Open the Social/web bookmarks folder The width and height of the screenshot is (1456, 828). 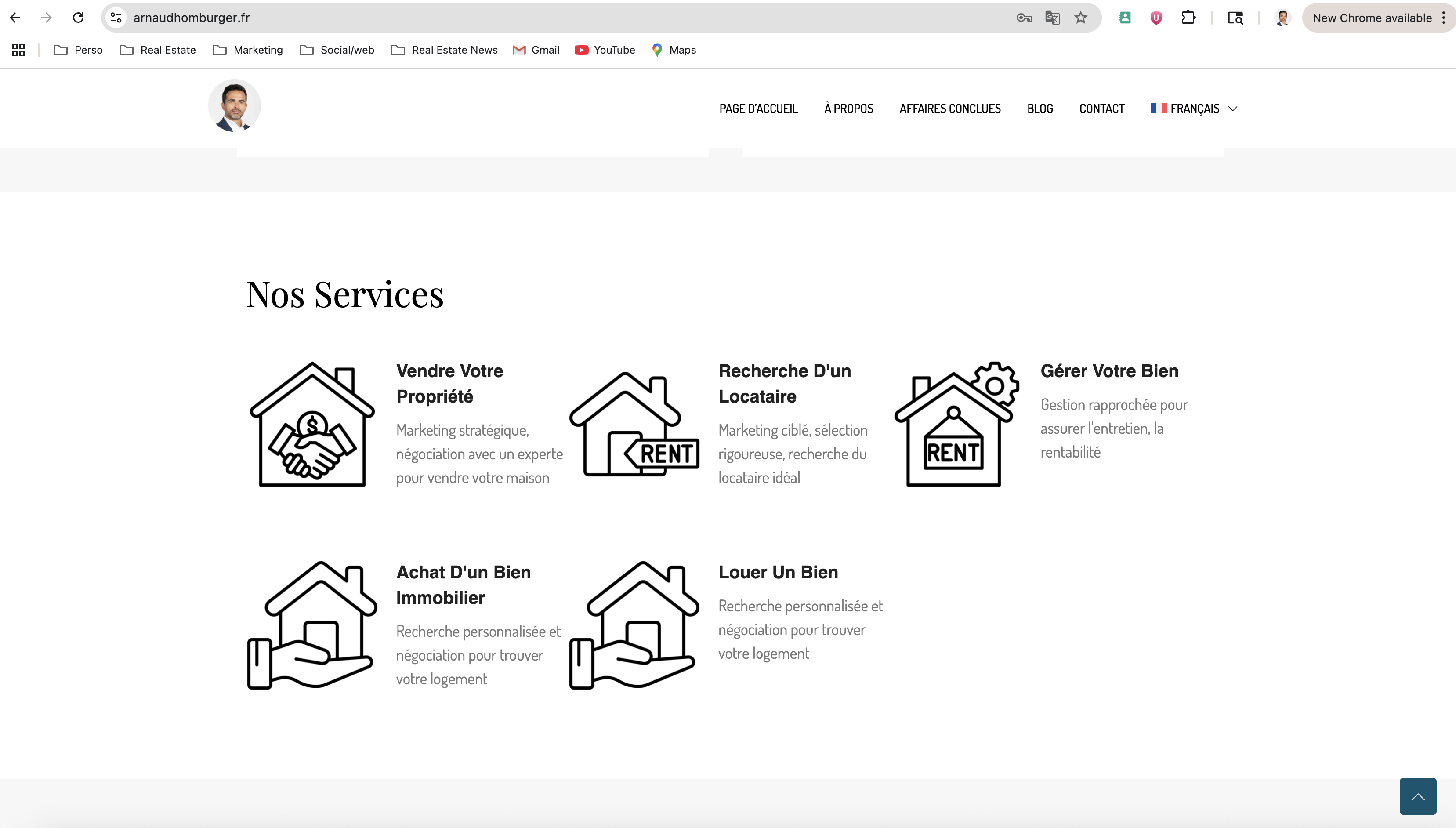click(x=337, y=50)
